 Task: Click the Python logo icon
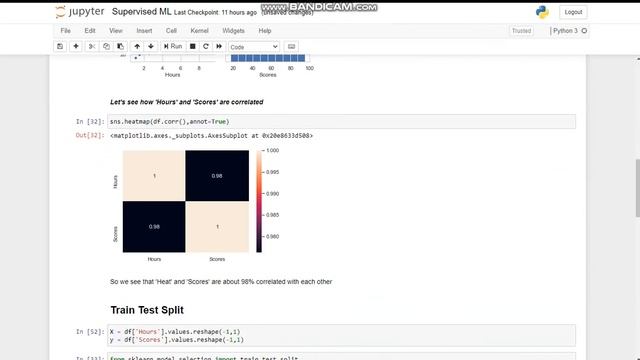click(x=542, y=12)
